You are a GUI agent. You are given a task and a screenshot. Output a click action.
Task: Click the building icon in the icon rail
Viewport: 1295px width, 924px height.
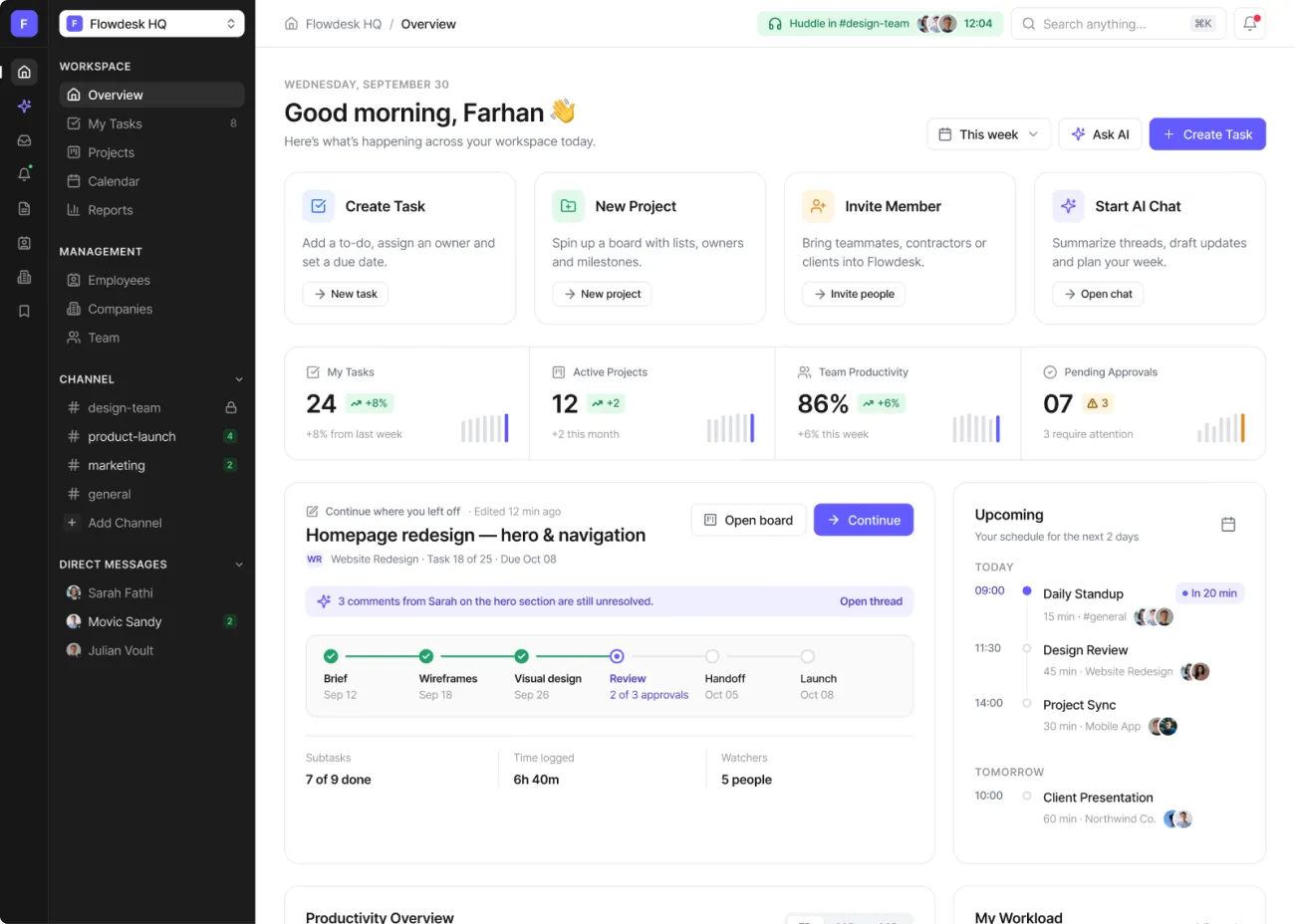24,277
